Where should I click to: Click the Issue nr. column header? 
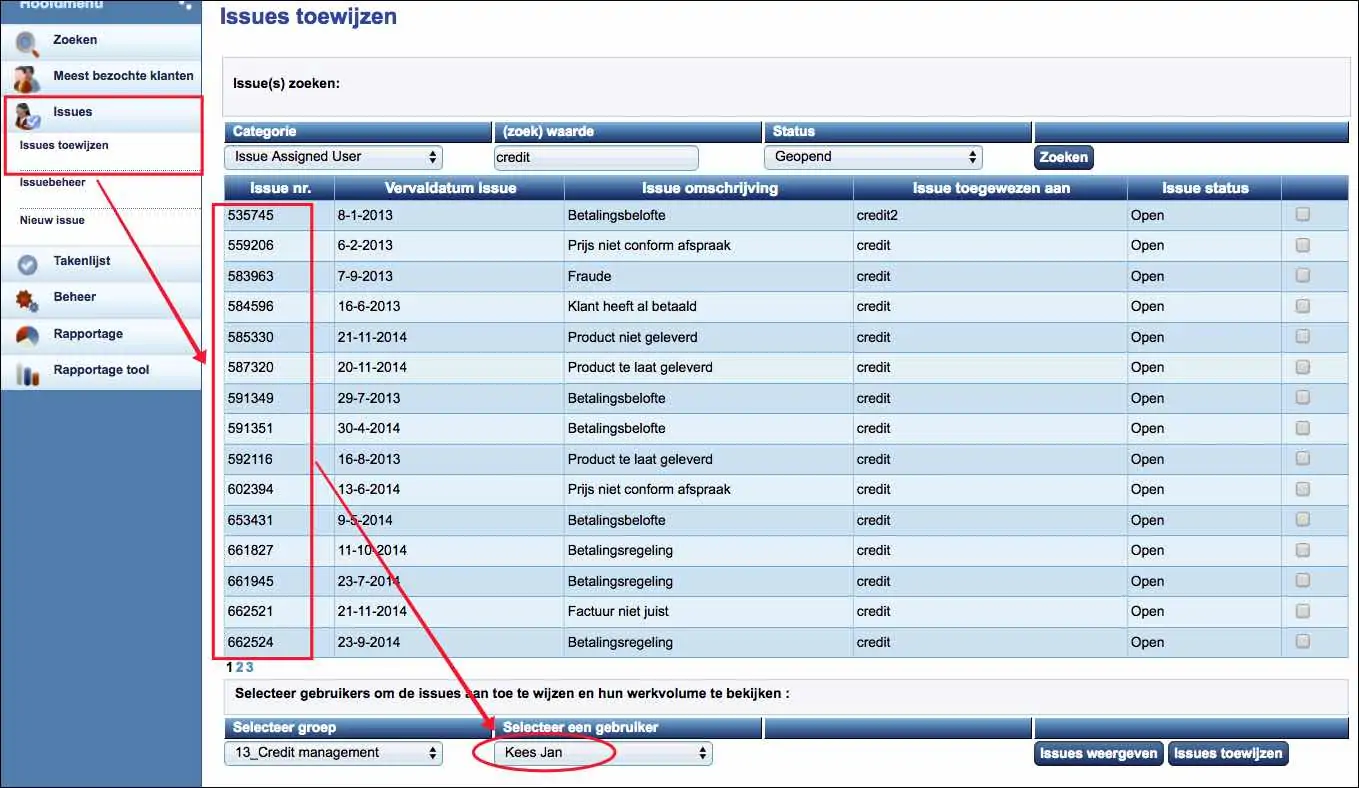278,188
